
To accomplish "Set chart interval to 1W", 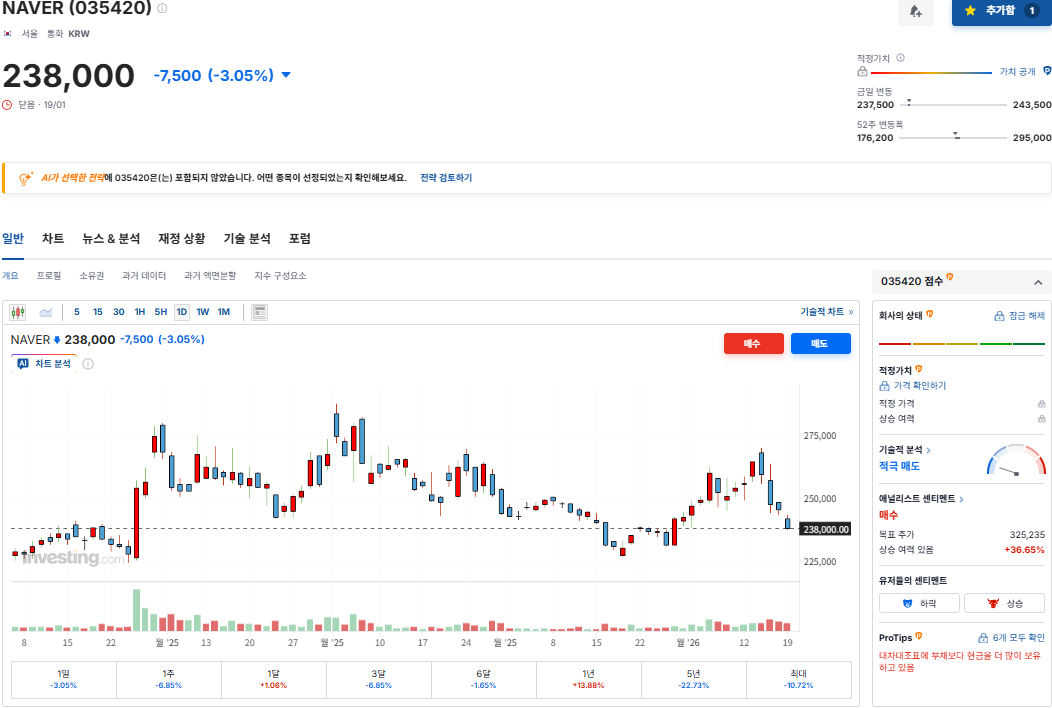I will tap(203, 312).
